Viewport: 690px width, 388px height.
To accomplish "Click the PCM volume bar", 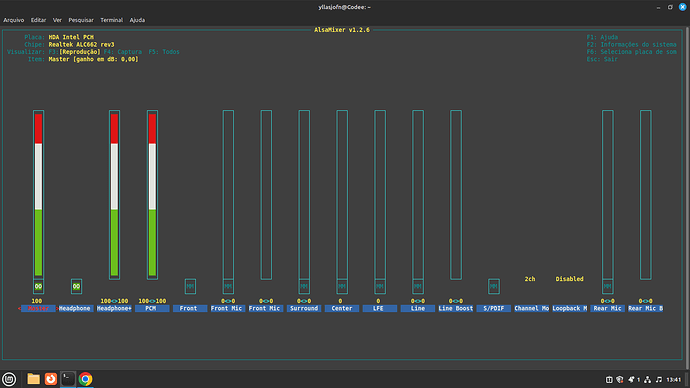I will point(152,194).
